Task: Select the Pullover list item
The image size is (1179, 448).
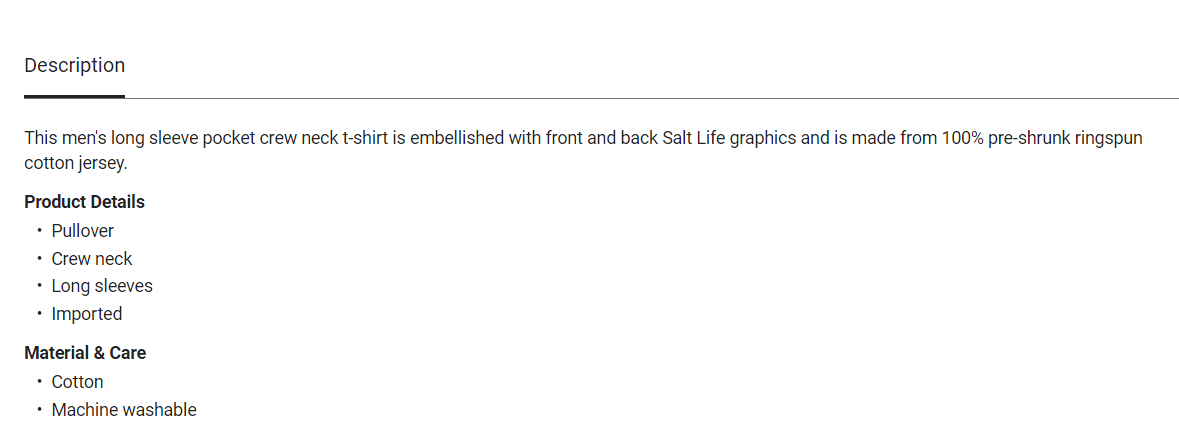Action: tap(83, 231)
